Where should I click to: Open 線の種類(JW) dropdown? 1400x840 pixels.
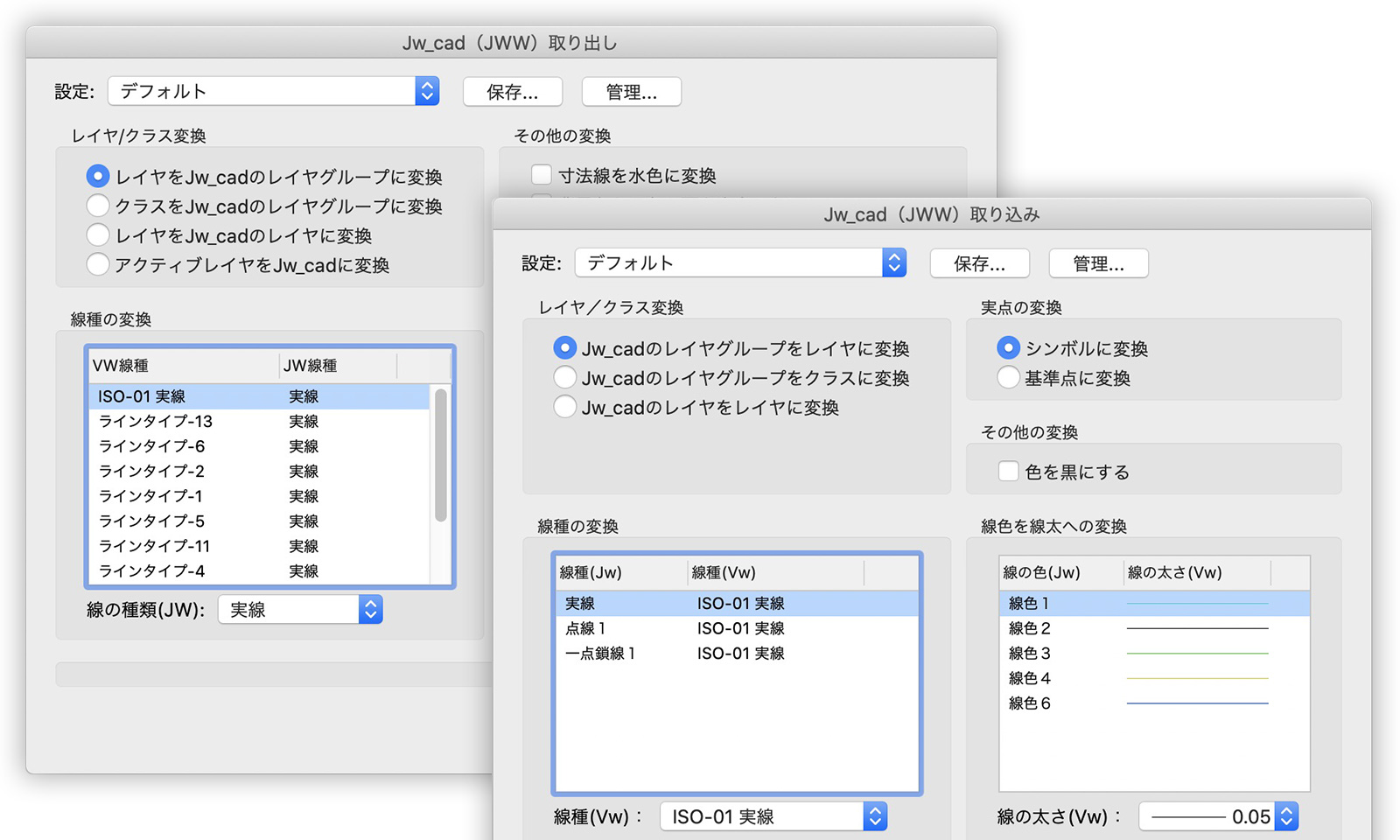click(x=300, y=610)
